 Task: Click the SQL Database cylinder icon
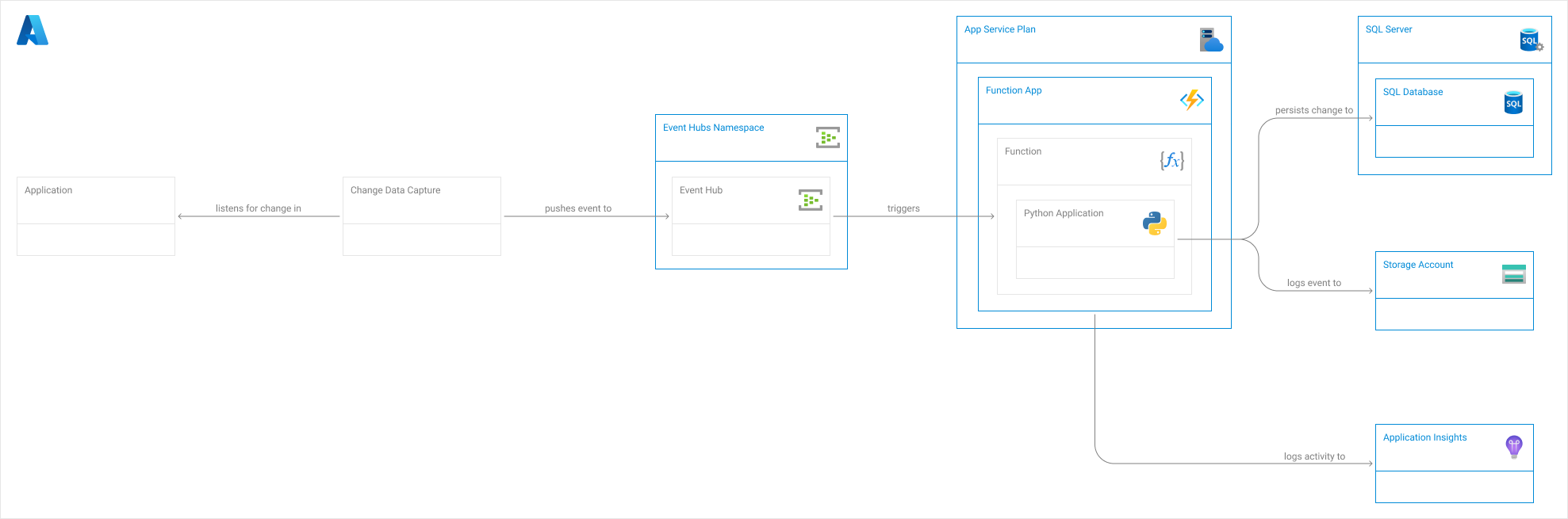click(1513, 103)
